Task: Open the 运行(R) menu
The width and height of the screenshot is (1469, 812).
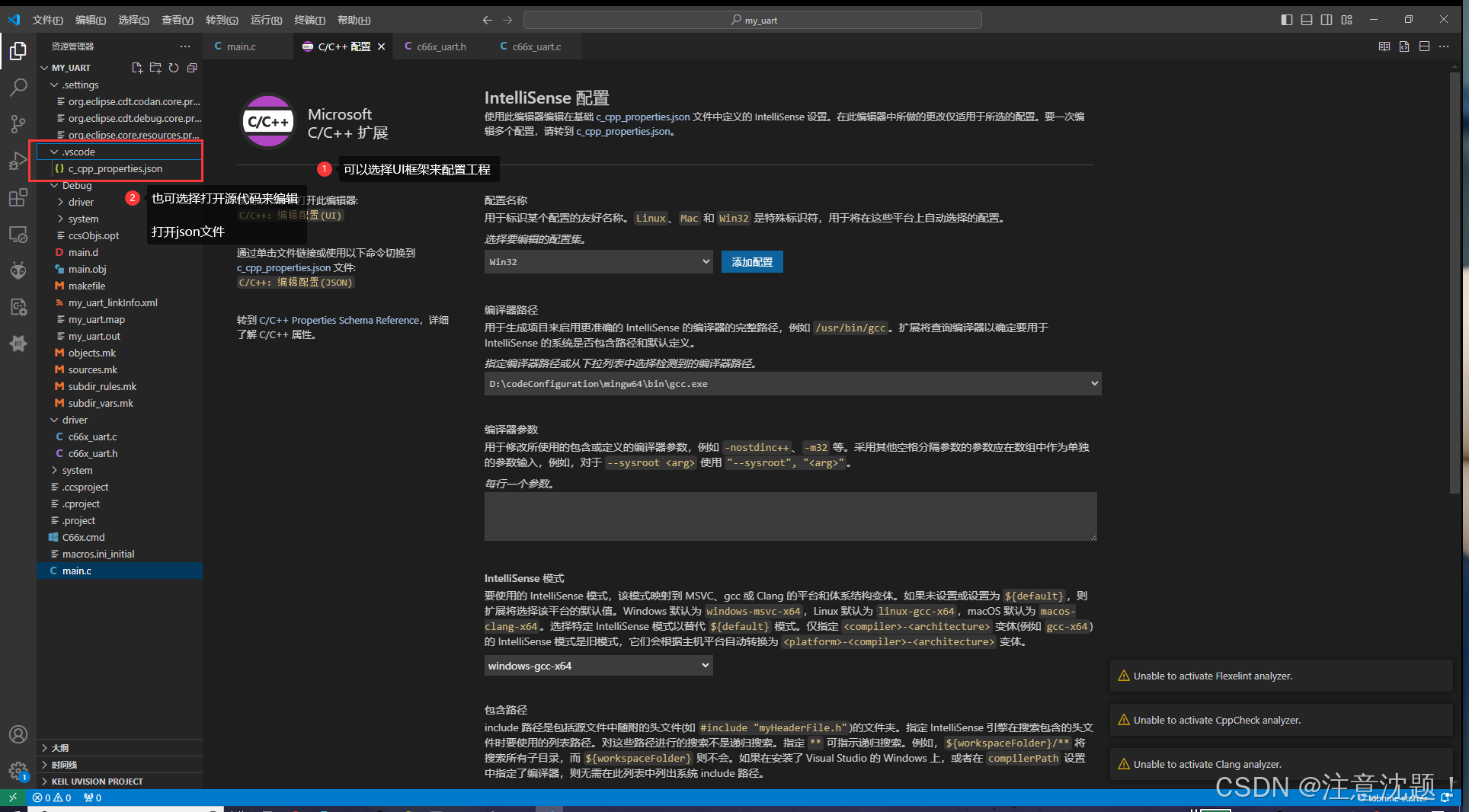Action: pos(265,20)
